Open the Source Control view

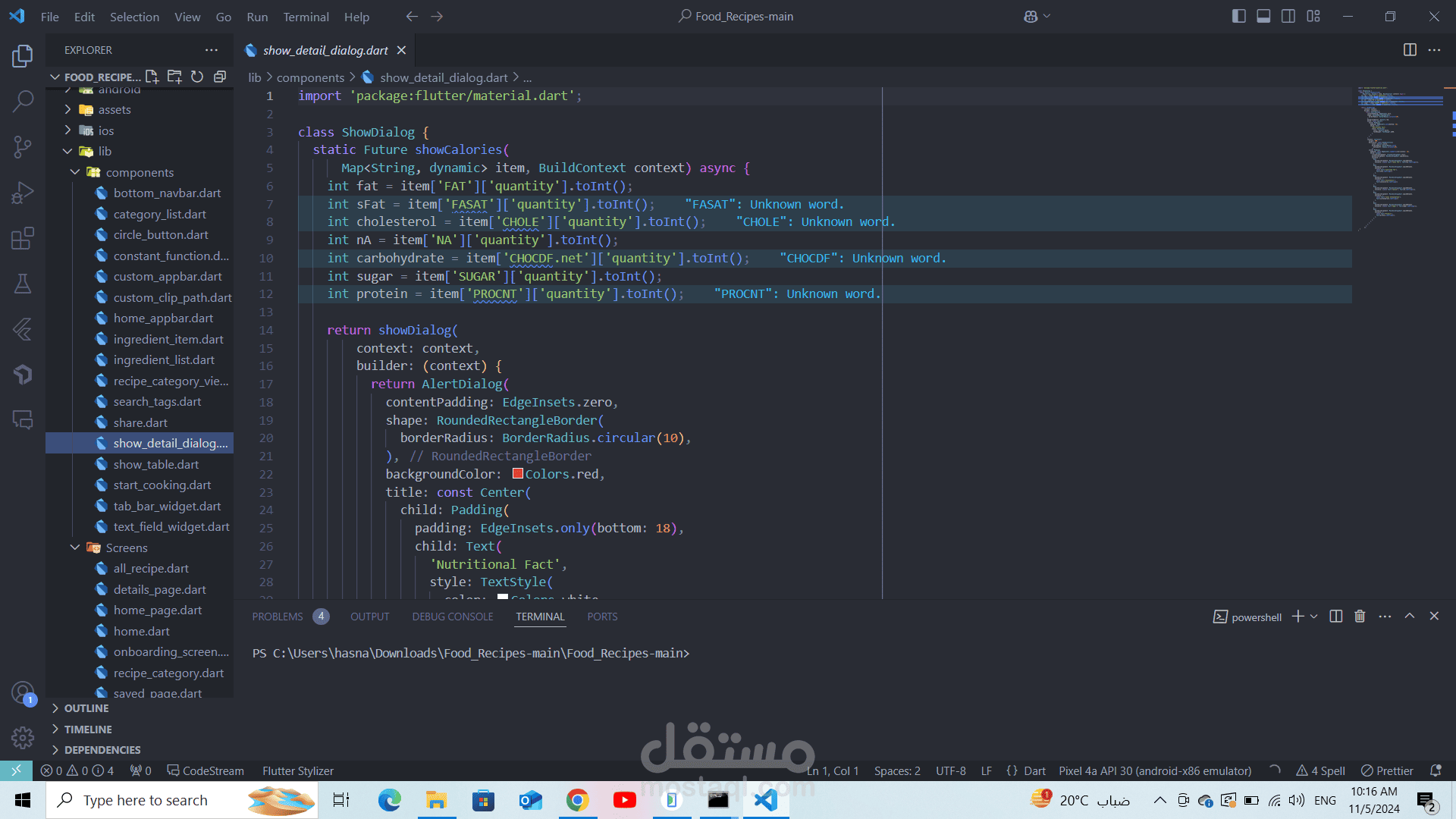click(23, 146)
